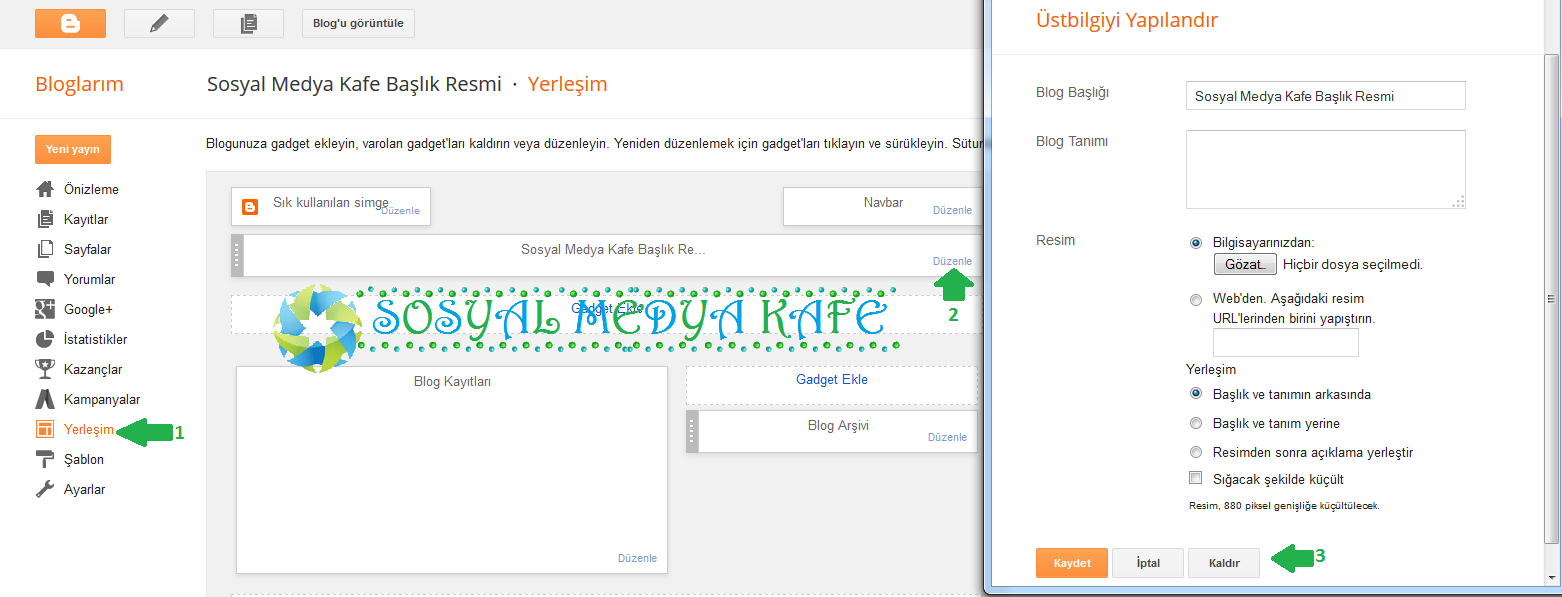Viewport: 1562px width, 597px height.
Task: Click the orange Kaydet button
Action: pyautogui.click(x=1071, y=563)
